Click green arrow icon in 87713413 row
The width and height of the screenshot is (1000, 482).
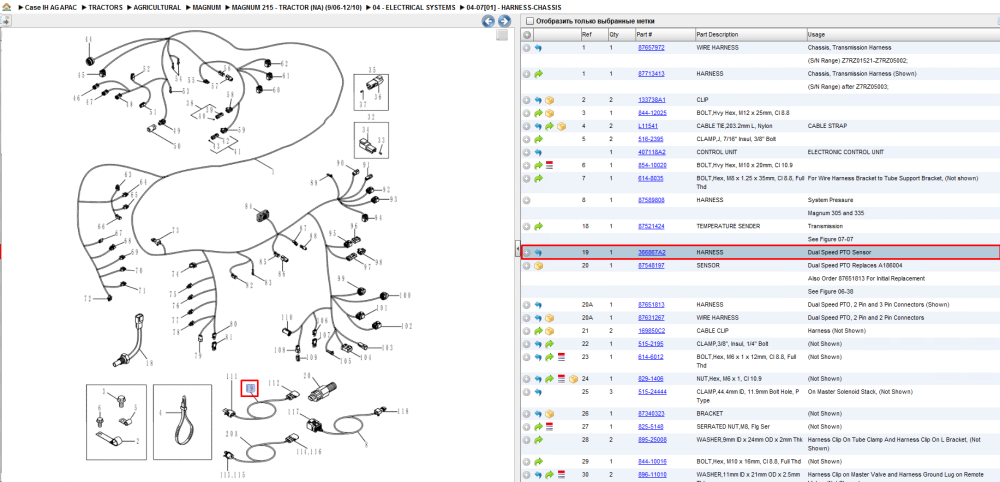(538, 74)
